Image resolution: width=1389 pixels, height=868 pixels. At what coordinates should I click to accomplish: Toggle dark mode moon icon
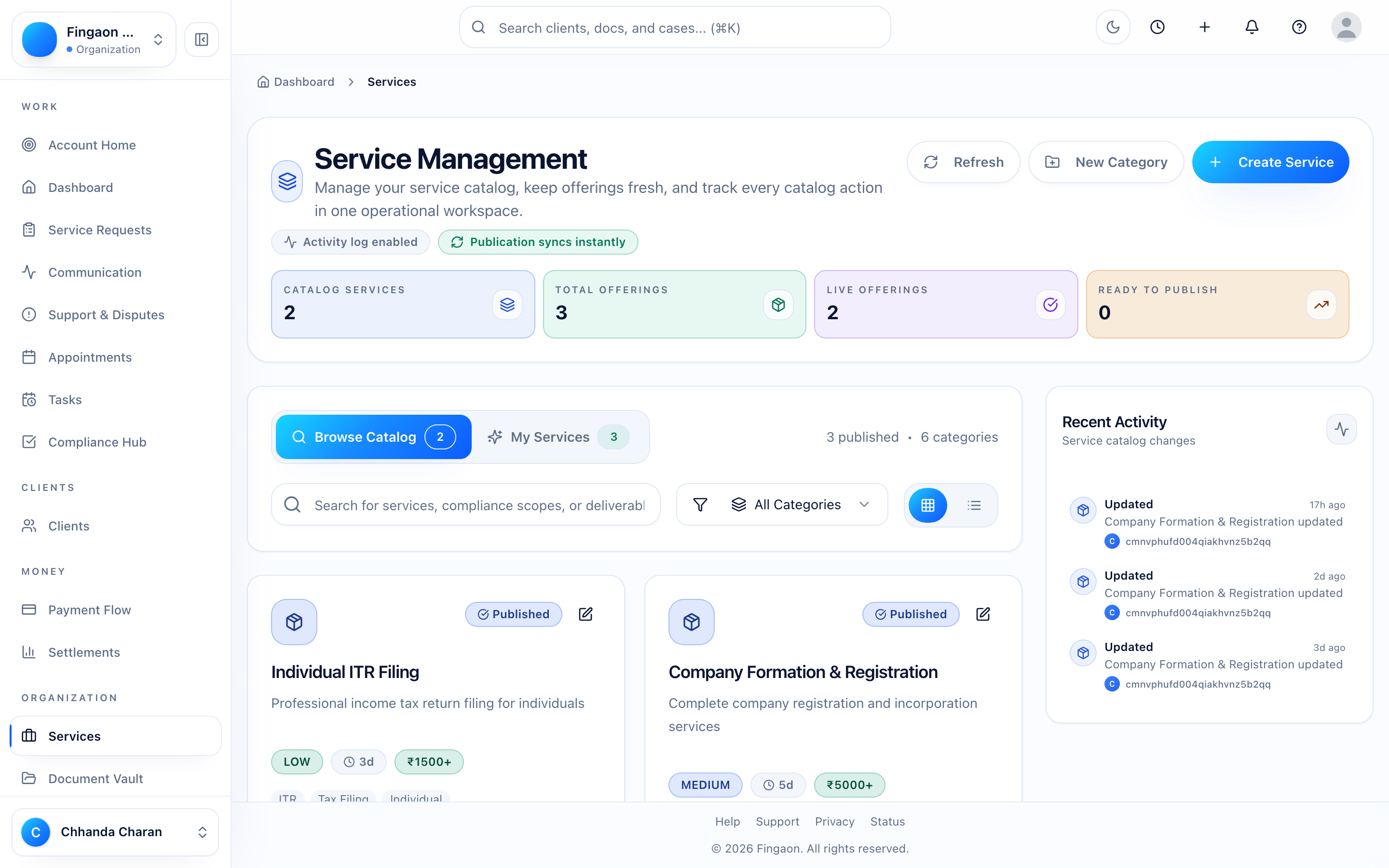(x=1113, y=27)
